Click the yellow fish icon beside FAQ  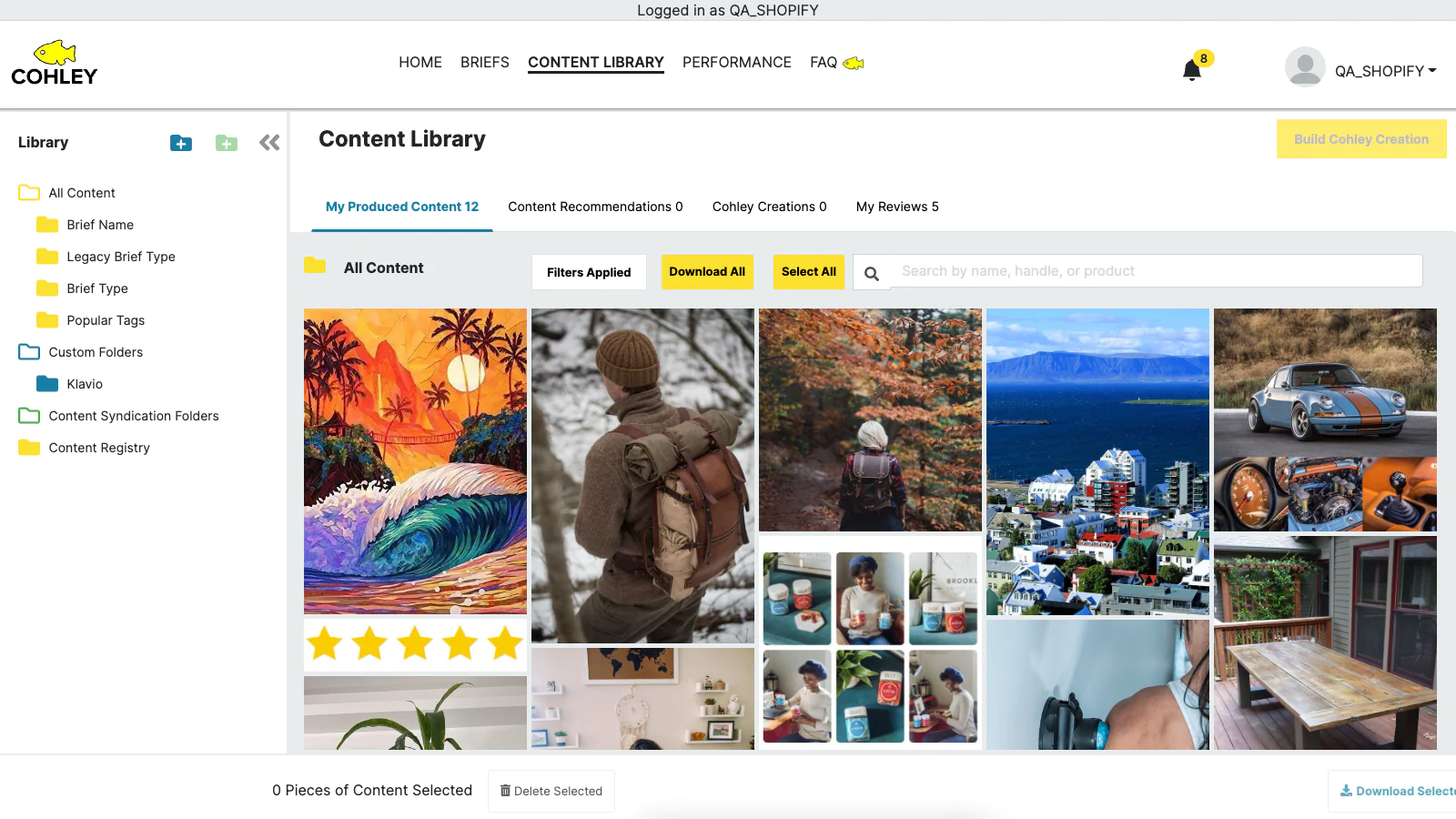click(854, 63)
